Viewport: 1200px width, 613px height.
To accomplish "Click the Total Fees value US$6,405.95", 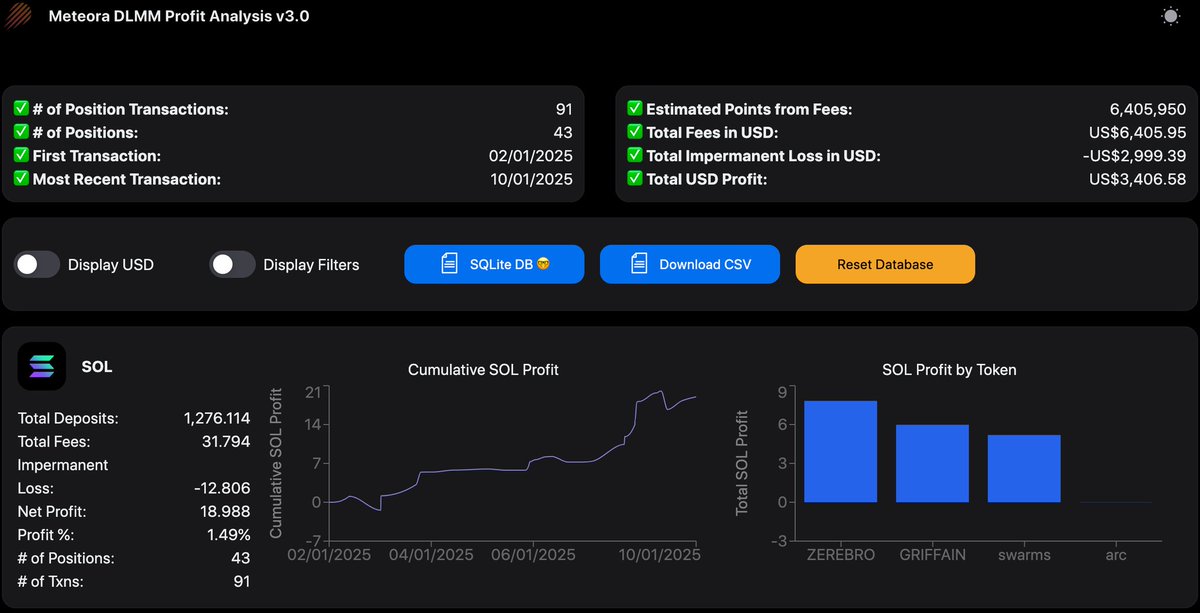I will (x=1137, y=132).
